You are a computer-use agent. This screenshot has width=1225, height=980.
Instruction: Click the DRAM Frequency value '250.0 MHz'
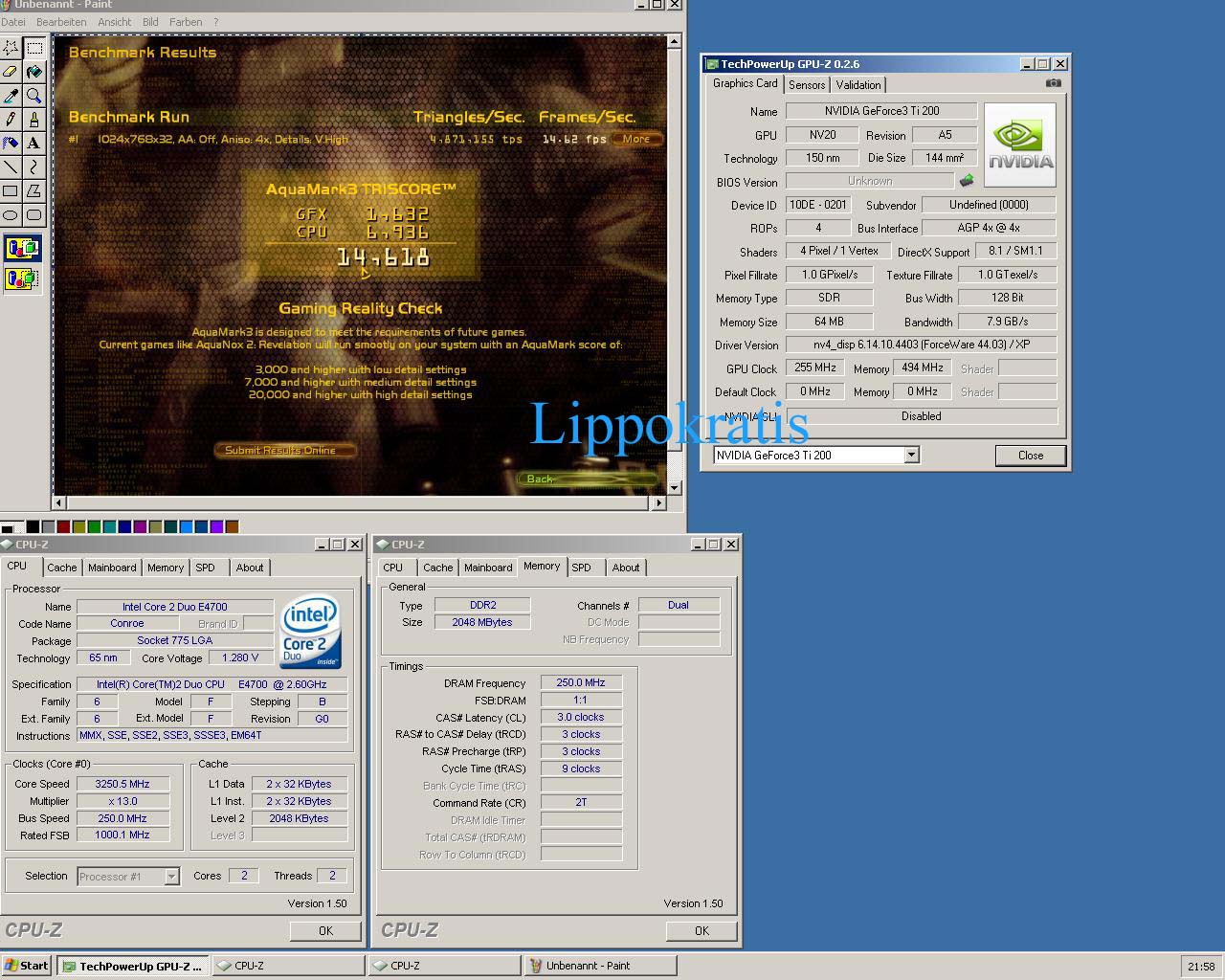click(581, 682)
